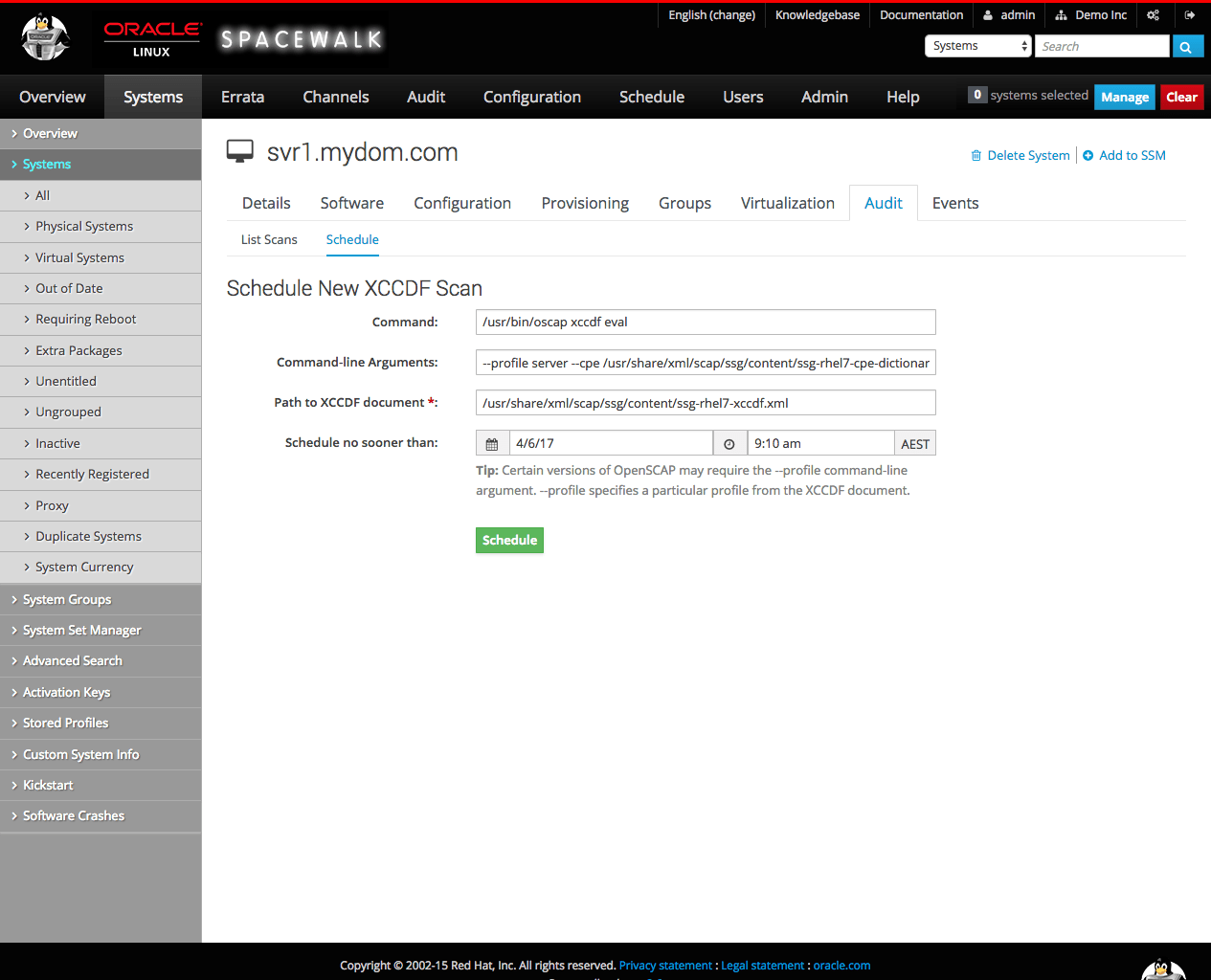This screenshot has width=1211, height=980.
Task: Click the search magnifier button
Action: [1187, 47]
